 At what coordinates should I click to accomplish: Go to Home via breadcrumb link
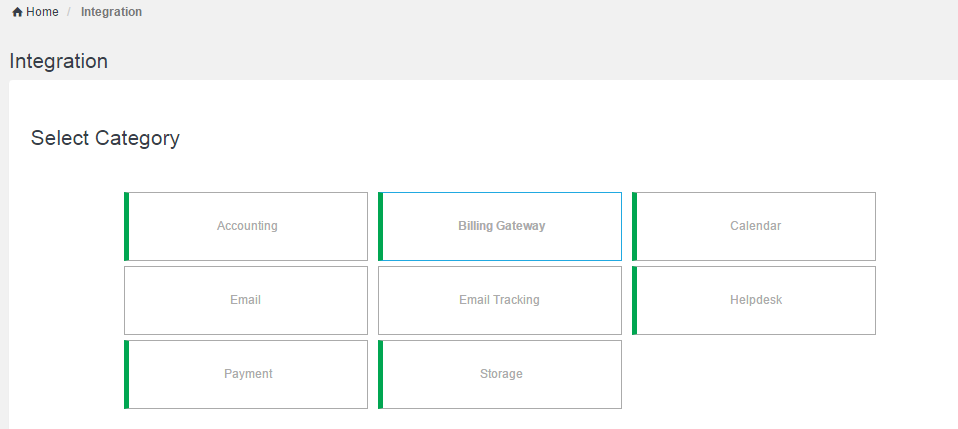(42, 12)
